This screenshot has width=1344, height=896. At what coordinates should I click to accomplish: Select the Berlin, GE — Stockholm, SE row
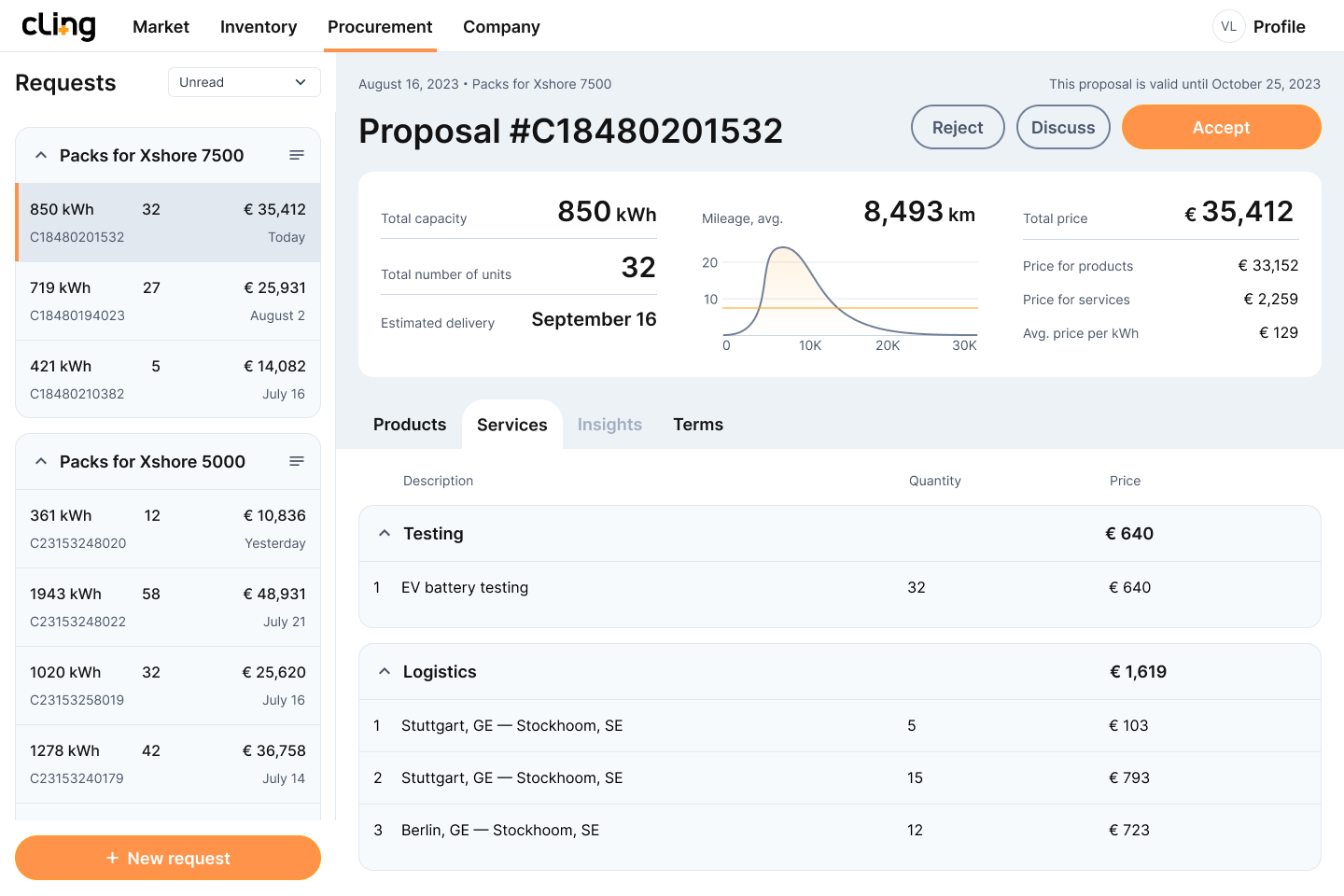tap(840, 830)
